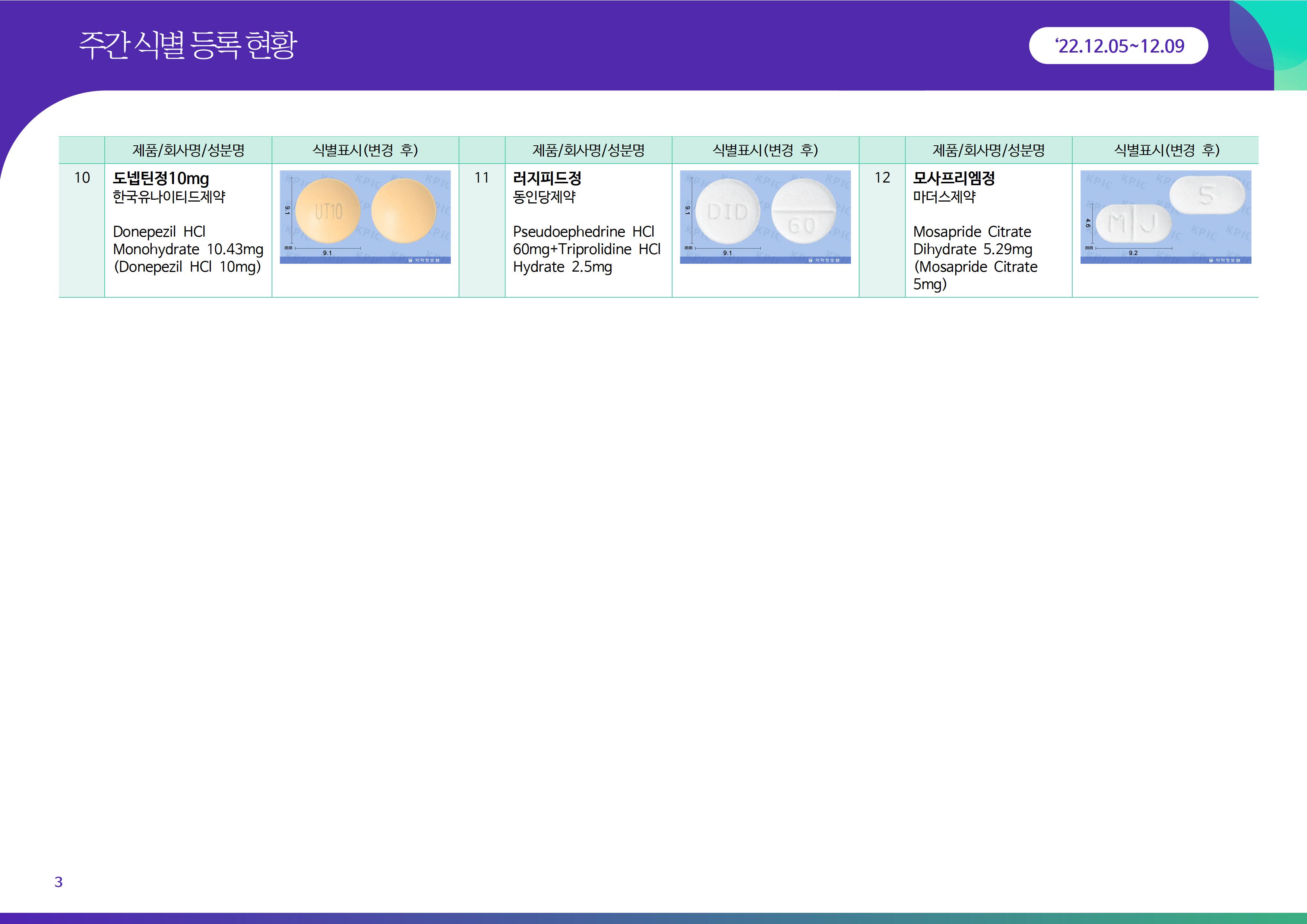Screen dimensions: 1307x924
Task: Click page number 3 at bottom left
Action: pyautogui.click(x=58, y=882)
